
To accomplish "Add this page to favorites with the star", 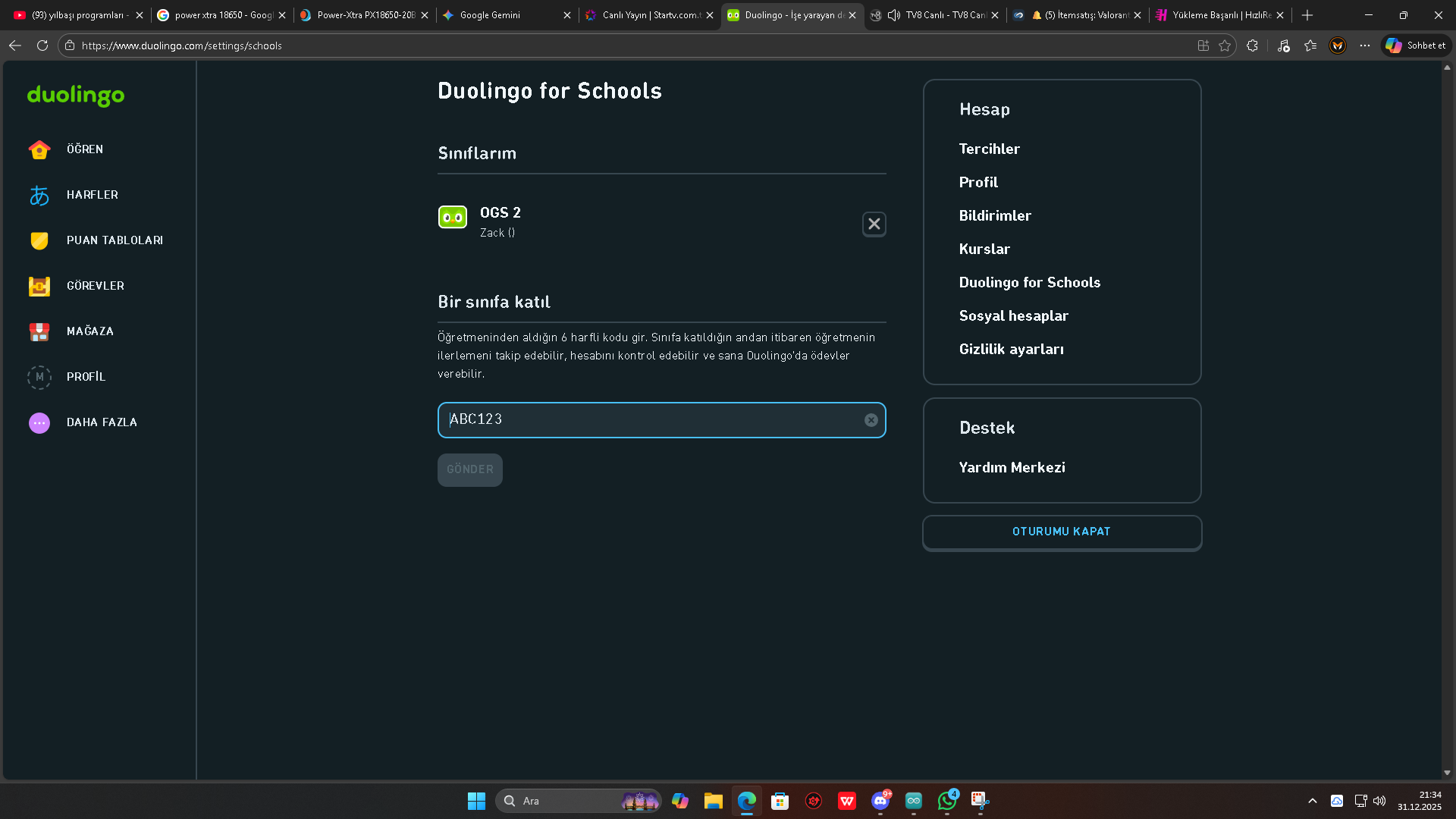I will [1225, 45].
